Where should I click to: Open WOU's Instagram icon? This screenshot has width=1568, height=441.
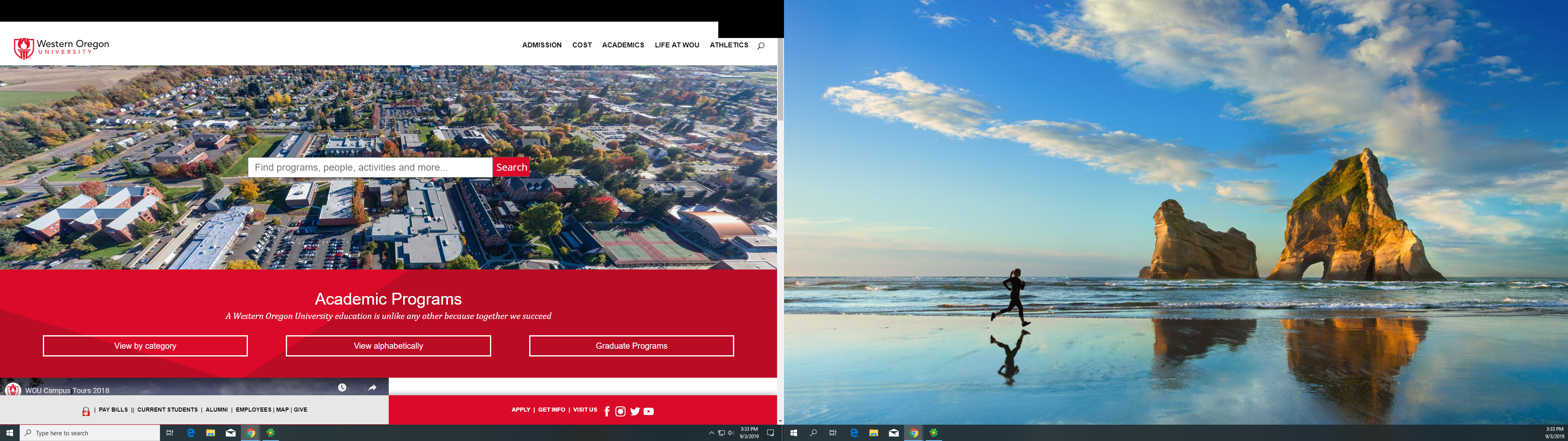620,411
